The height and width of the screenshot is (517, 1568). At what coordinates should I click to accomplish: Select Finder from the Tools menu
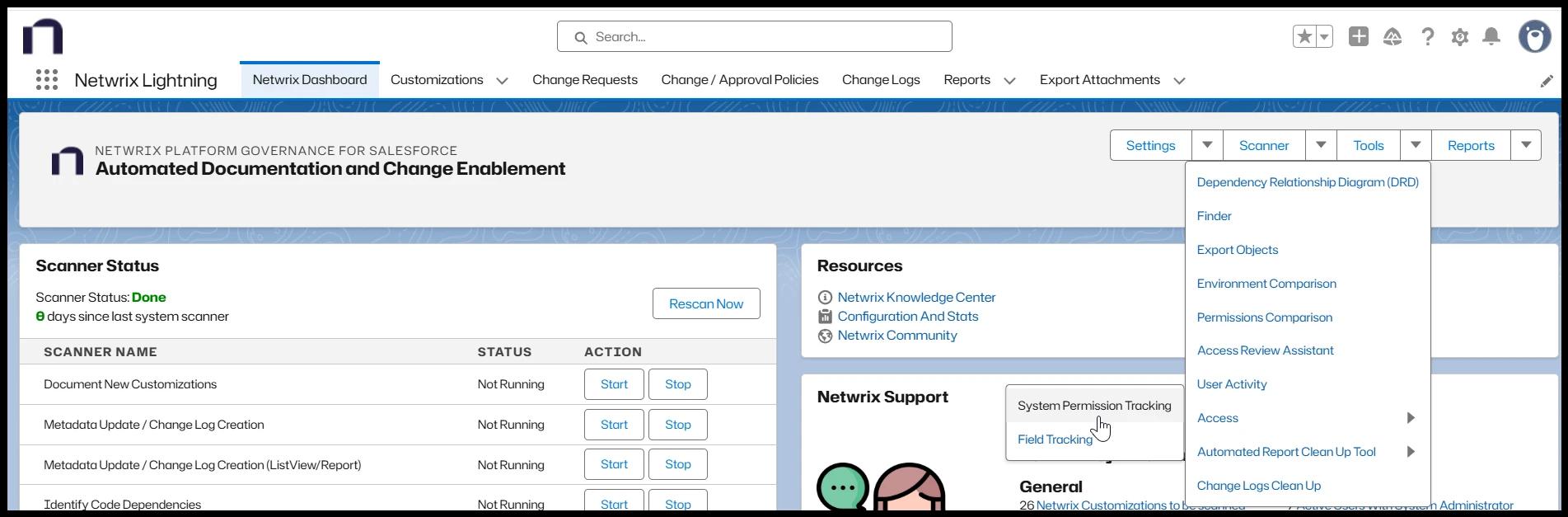point(1308,216)
